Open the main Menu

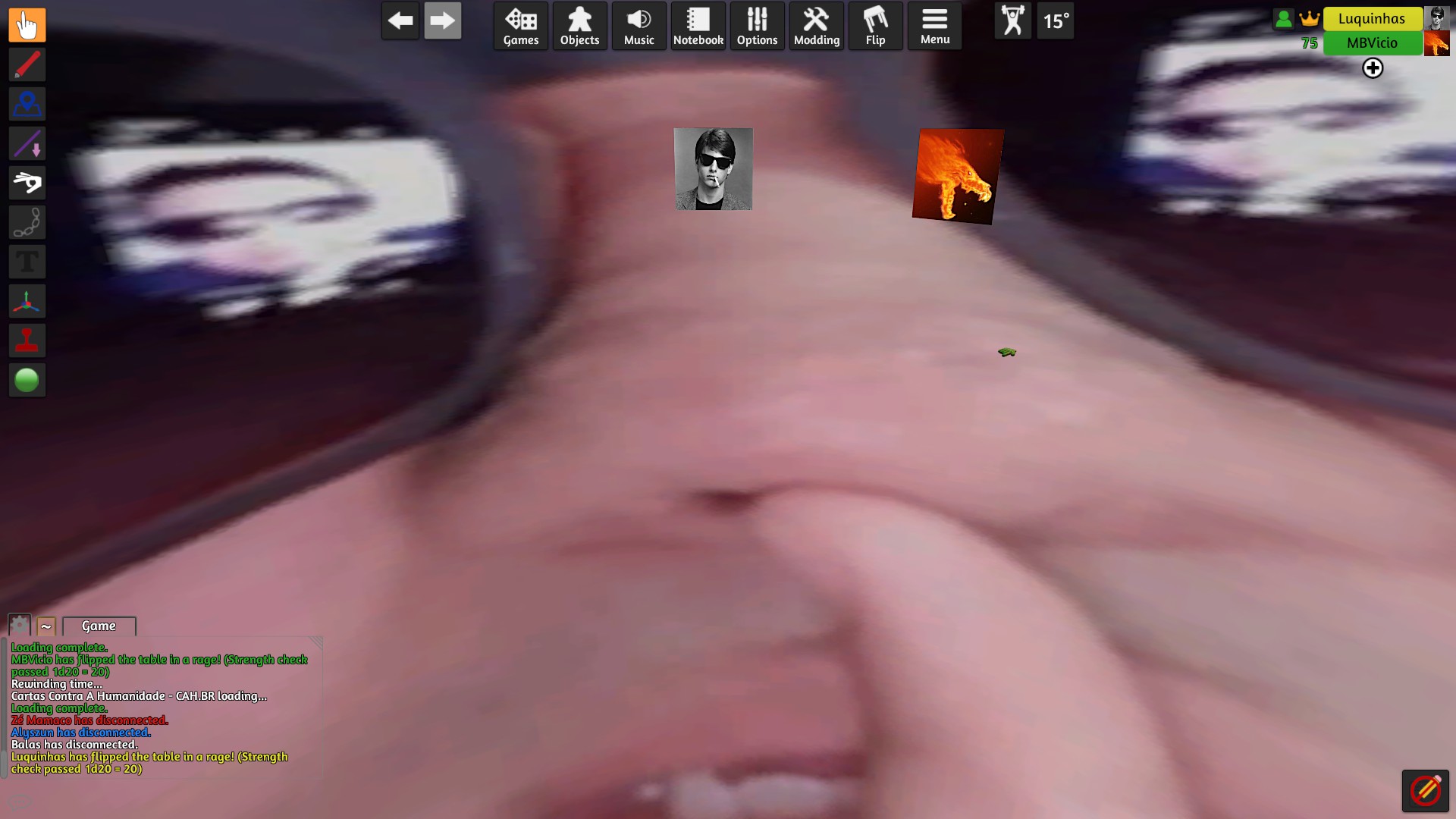click(x=934, y=27)
